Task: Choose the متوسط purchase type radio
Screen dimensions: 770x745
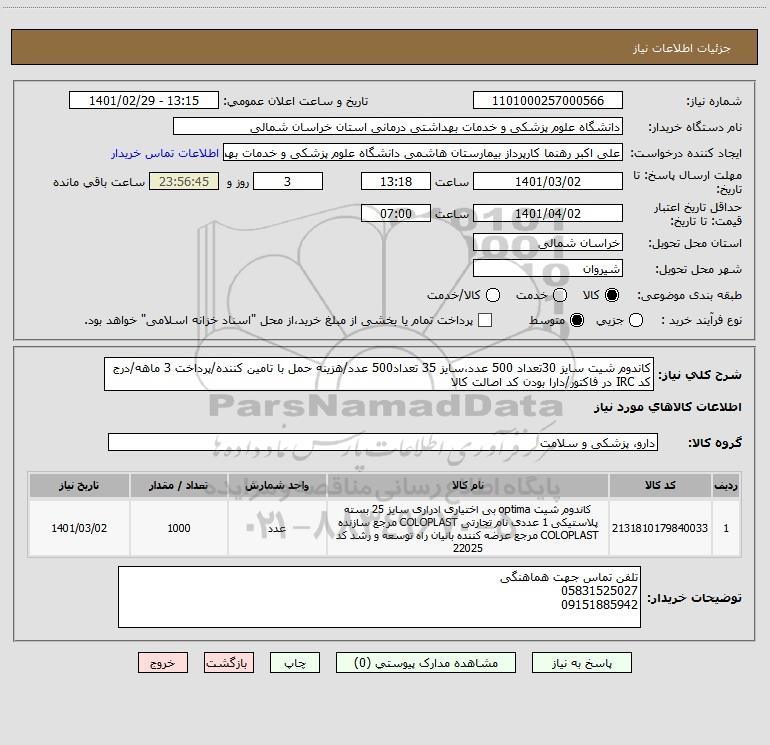Action: coord(577,320)
